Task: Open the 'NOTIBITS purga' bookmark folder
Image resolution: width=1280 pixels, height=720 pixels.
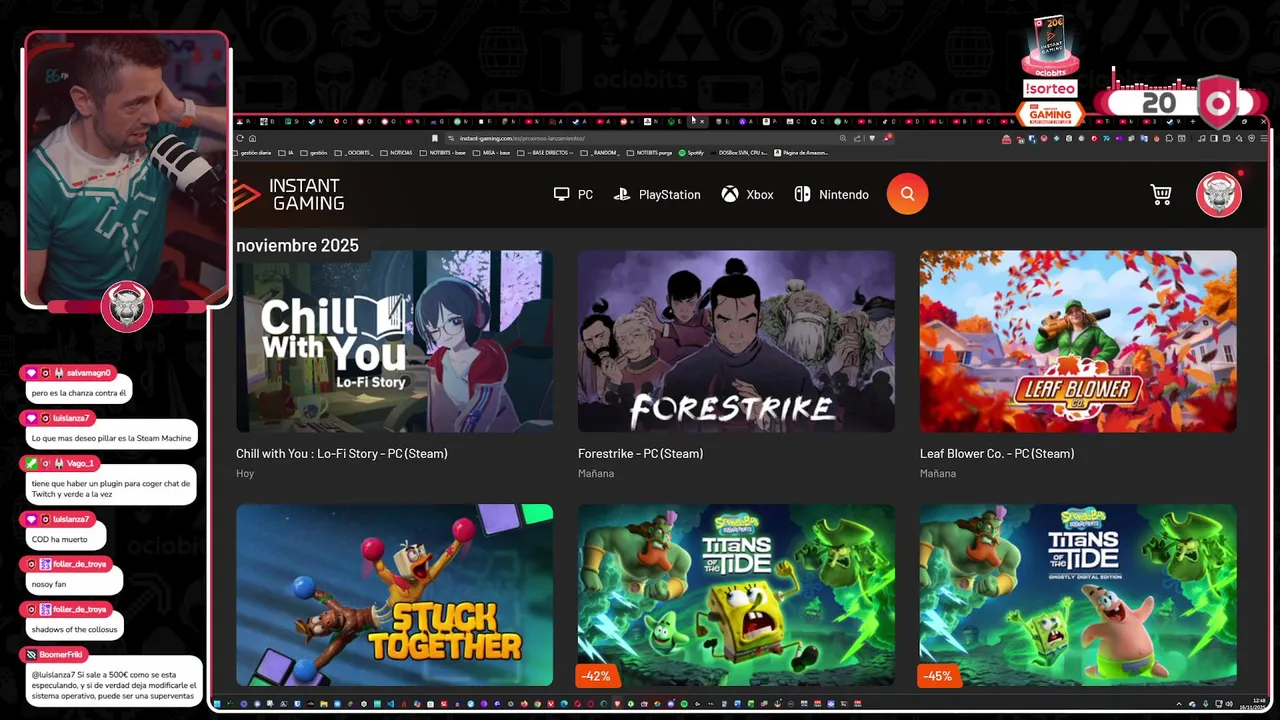Action: coord(650,153)
